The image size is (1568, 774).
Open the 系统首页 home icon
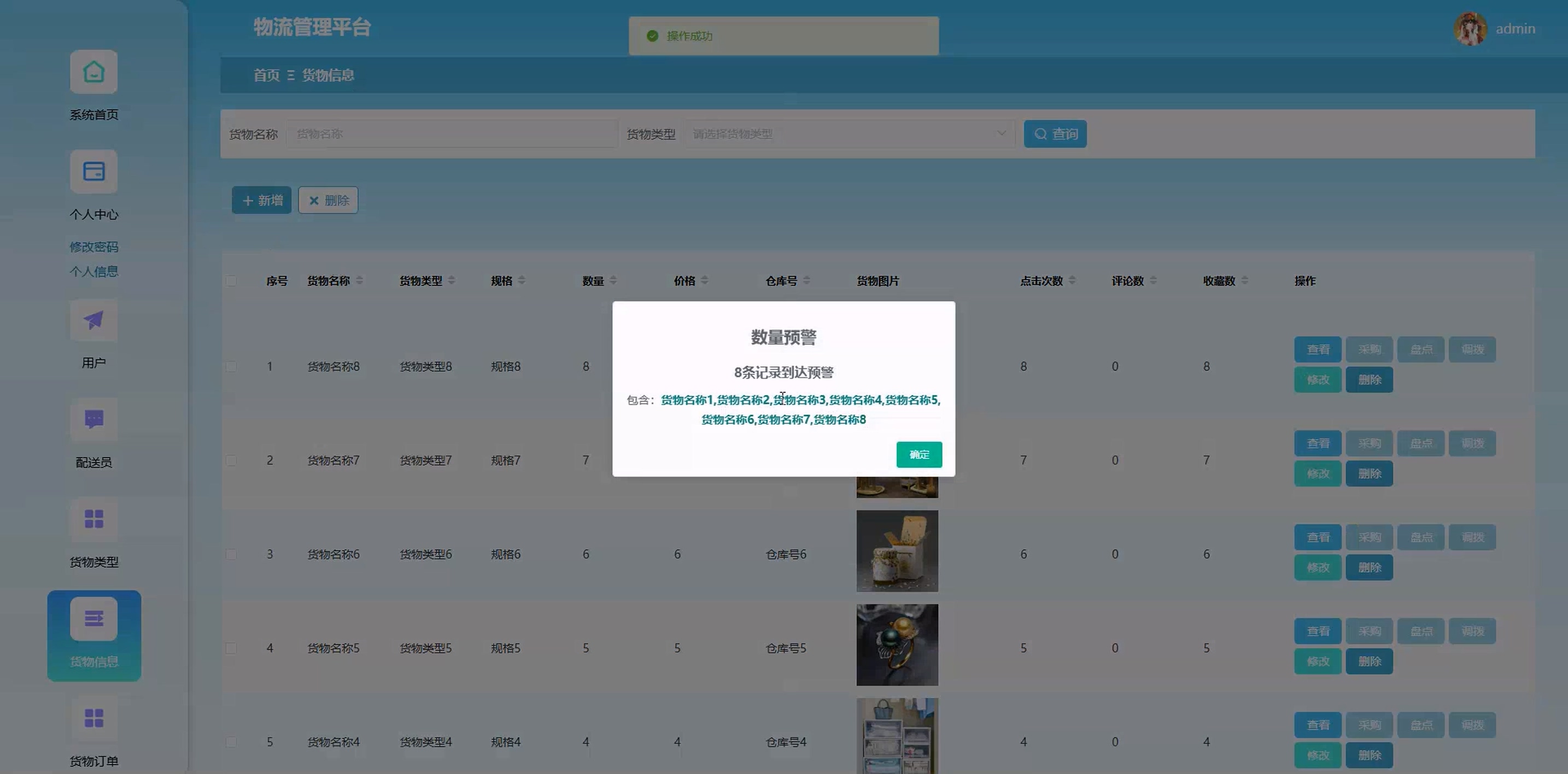point(93,72)
